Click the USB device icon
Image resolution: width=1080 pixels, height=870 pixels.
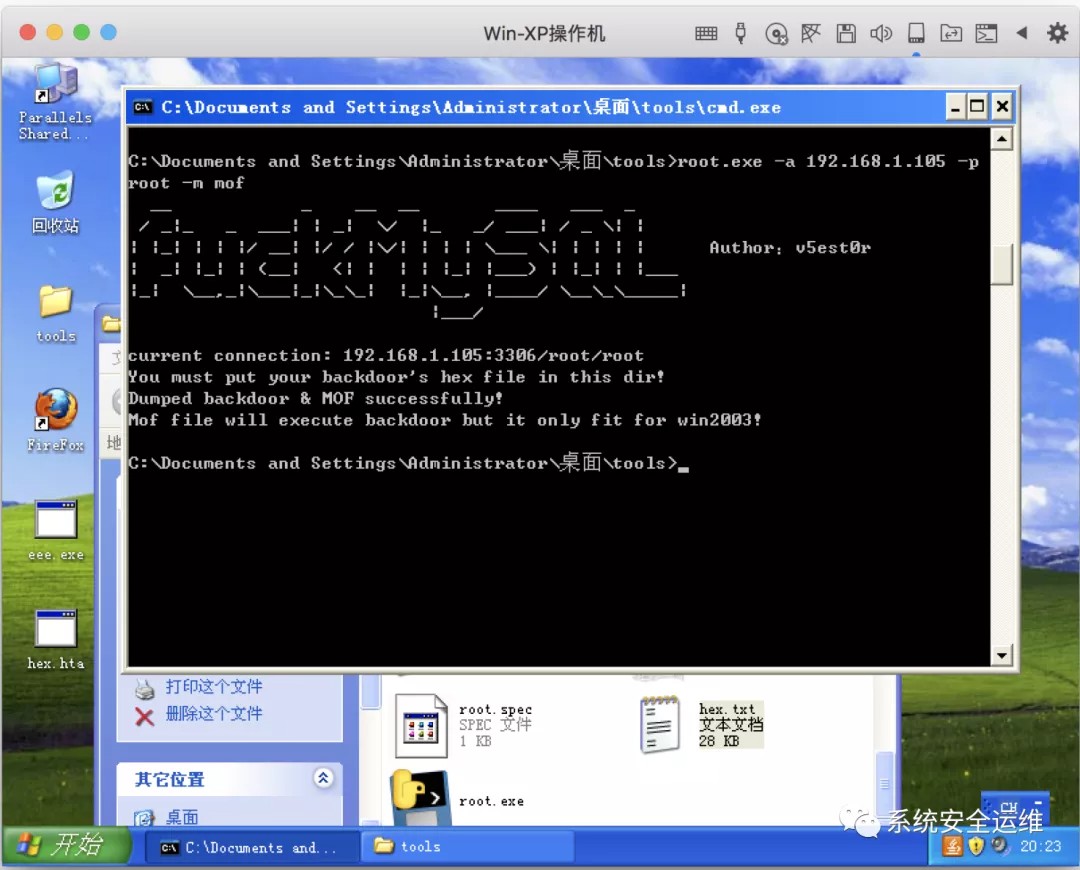(740, 33)
